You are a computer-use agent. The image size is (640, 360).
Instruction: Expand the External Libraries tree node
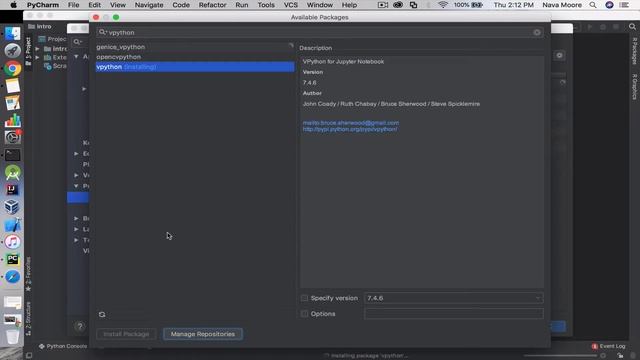coord(38,57)
